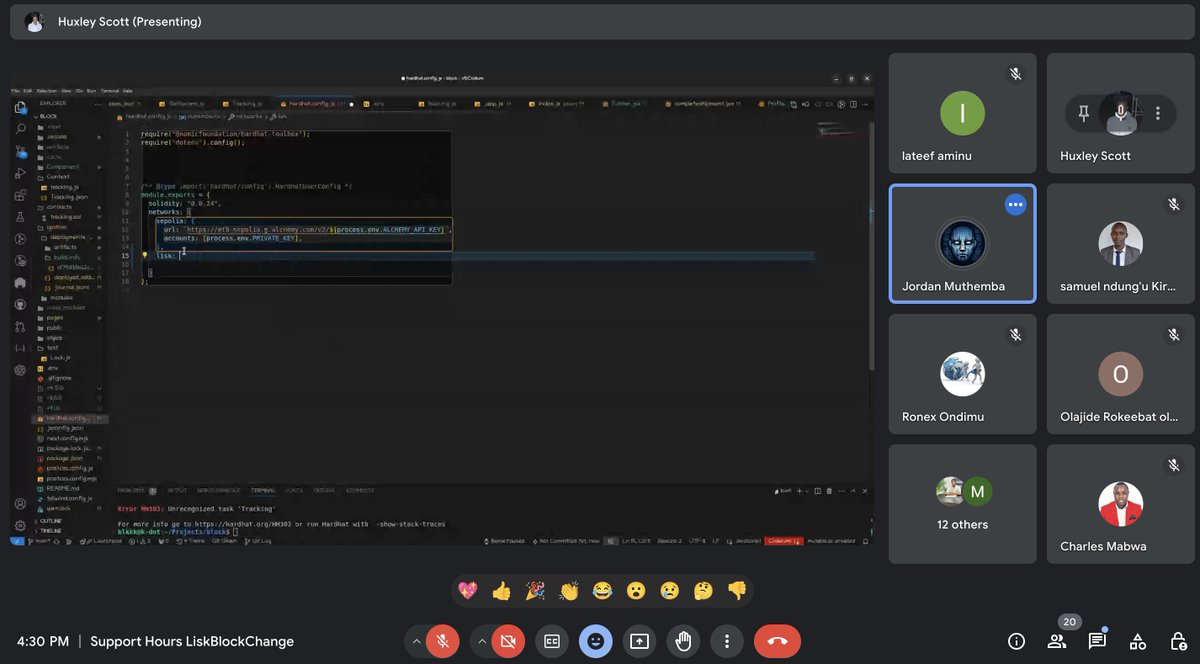Viewport: 1200px width, 664px height.
Task: Toggle closed captions button
Action: tap(552, 641)
